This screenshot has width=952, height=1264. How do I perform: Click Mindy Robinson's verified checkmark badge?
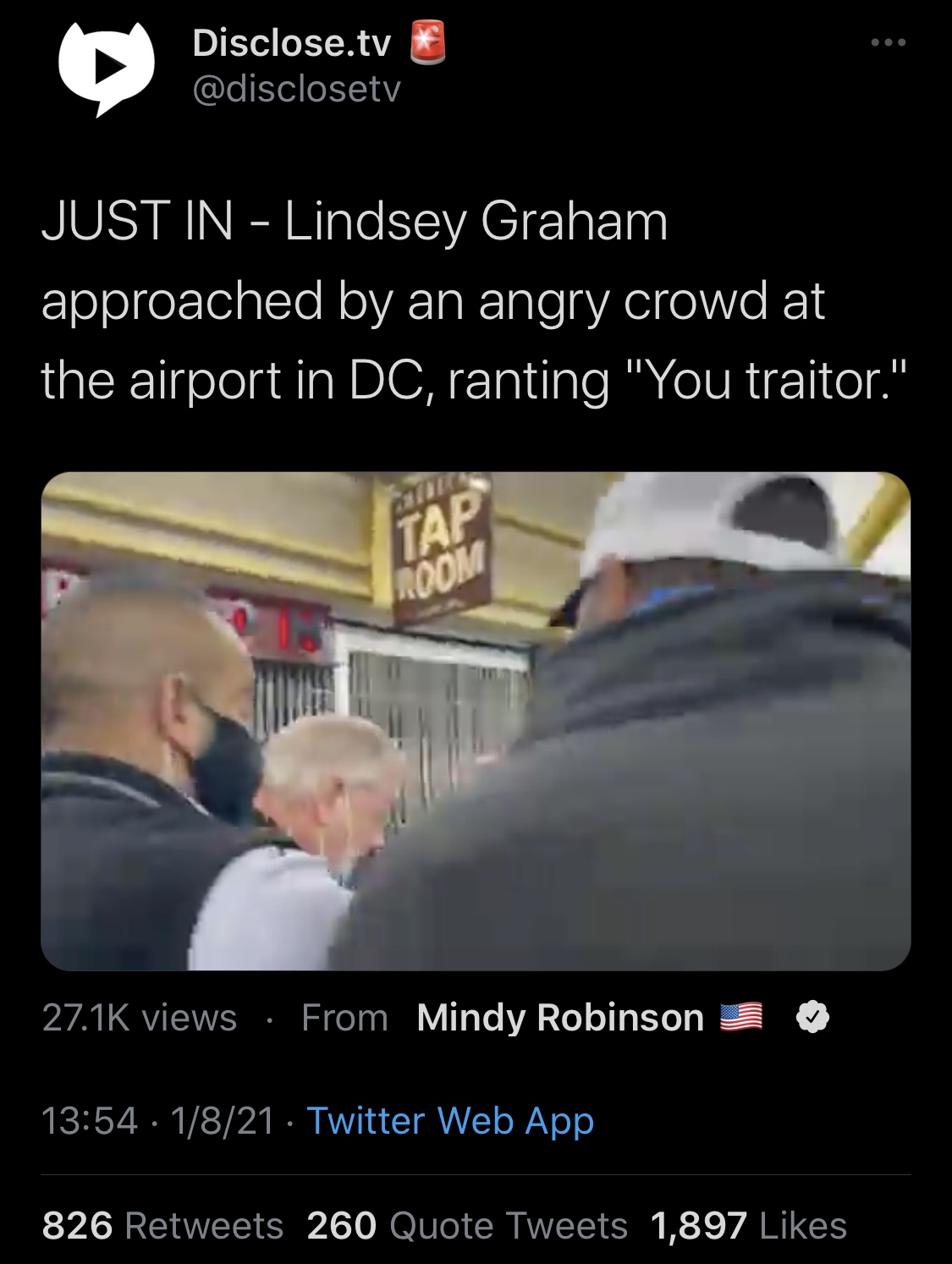coord(812,1018)
